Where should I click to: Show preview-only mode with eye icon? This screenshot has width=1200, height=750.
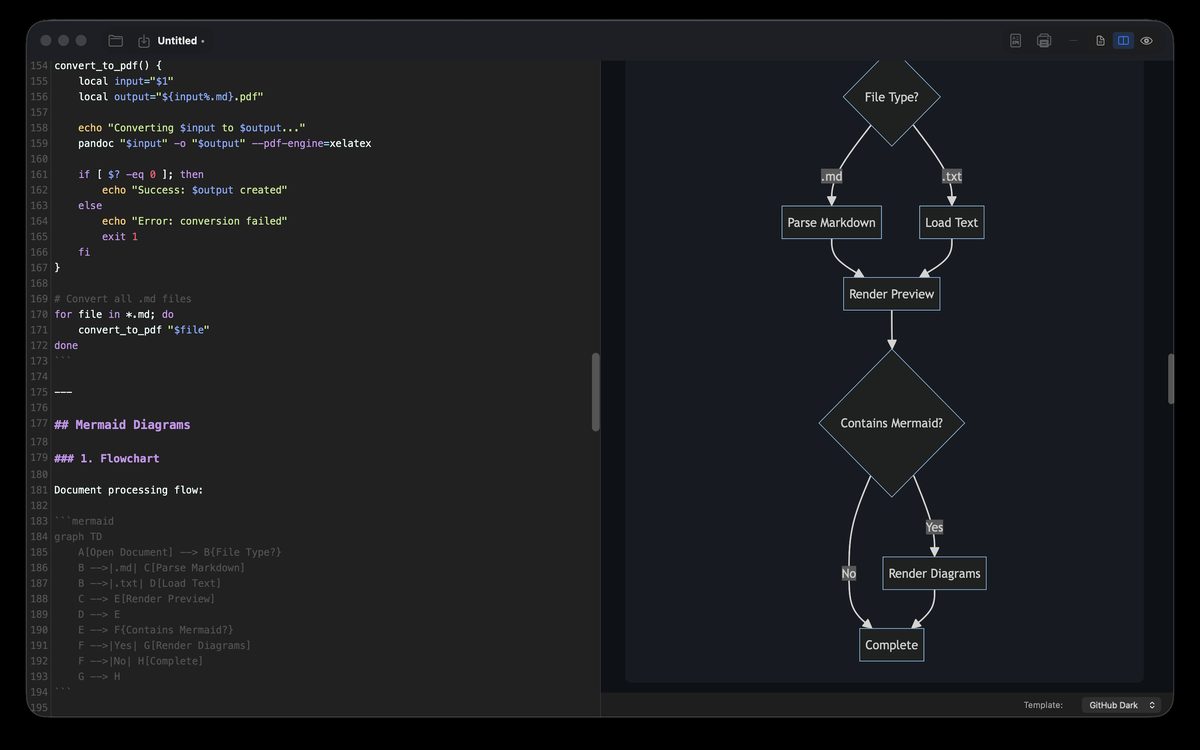click(1146, 41)
